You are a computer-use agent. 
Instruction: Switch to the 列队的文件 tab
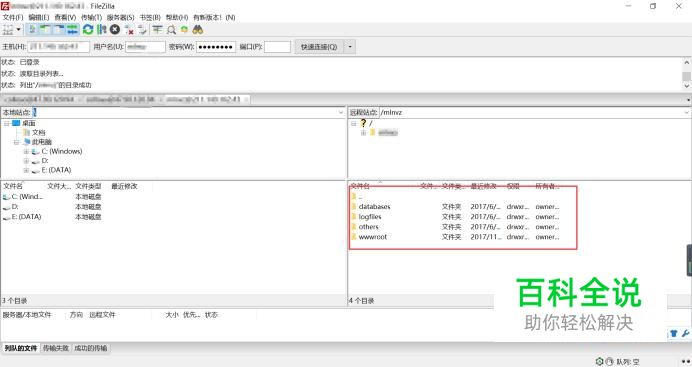[21, 348]
